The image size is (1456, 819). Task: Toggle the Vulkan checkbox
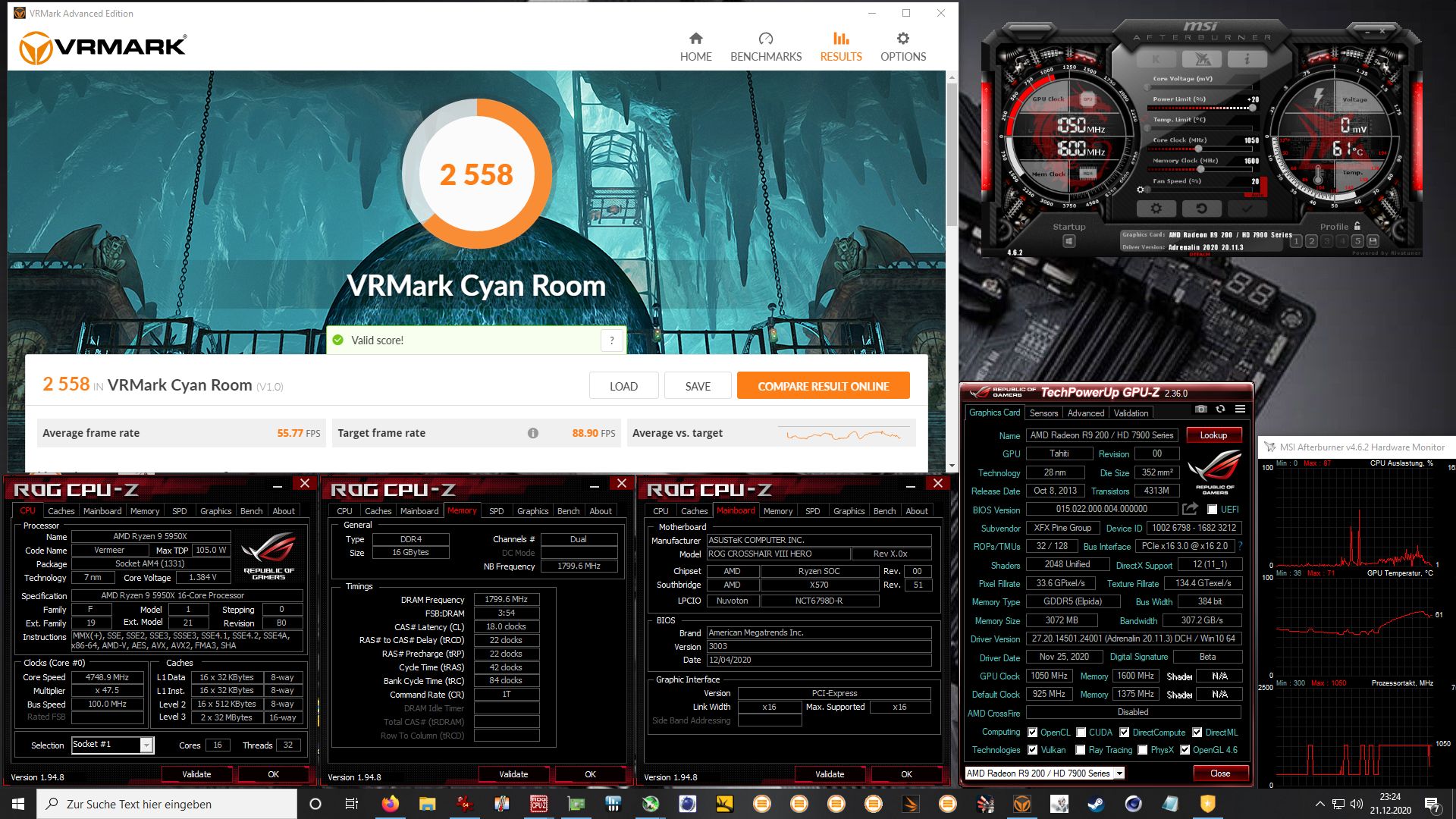1032,750
